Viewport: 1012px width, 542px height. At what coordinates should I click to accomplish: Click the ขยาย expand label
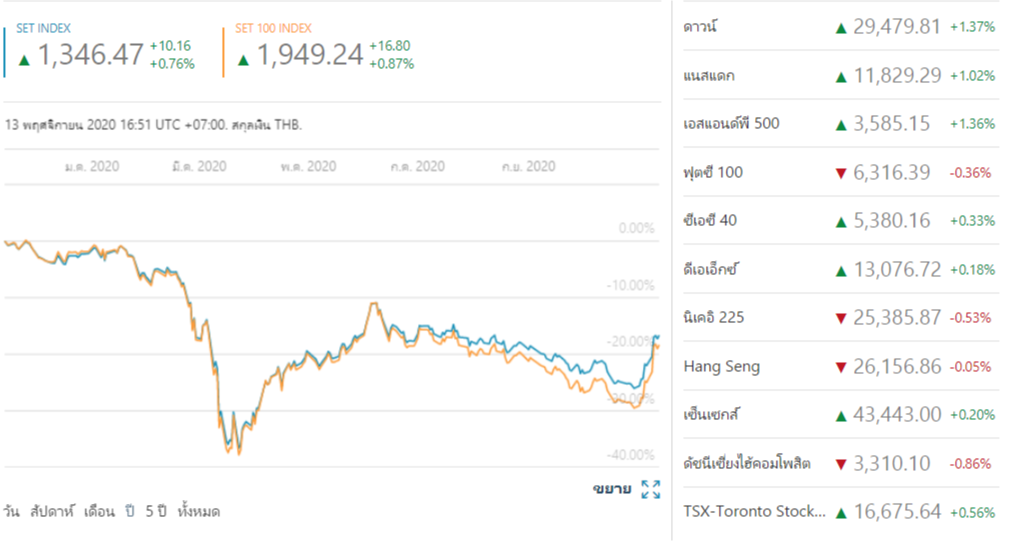click(611, 489)
